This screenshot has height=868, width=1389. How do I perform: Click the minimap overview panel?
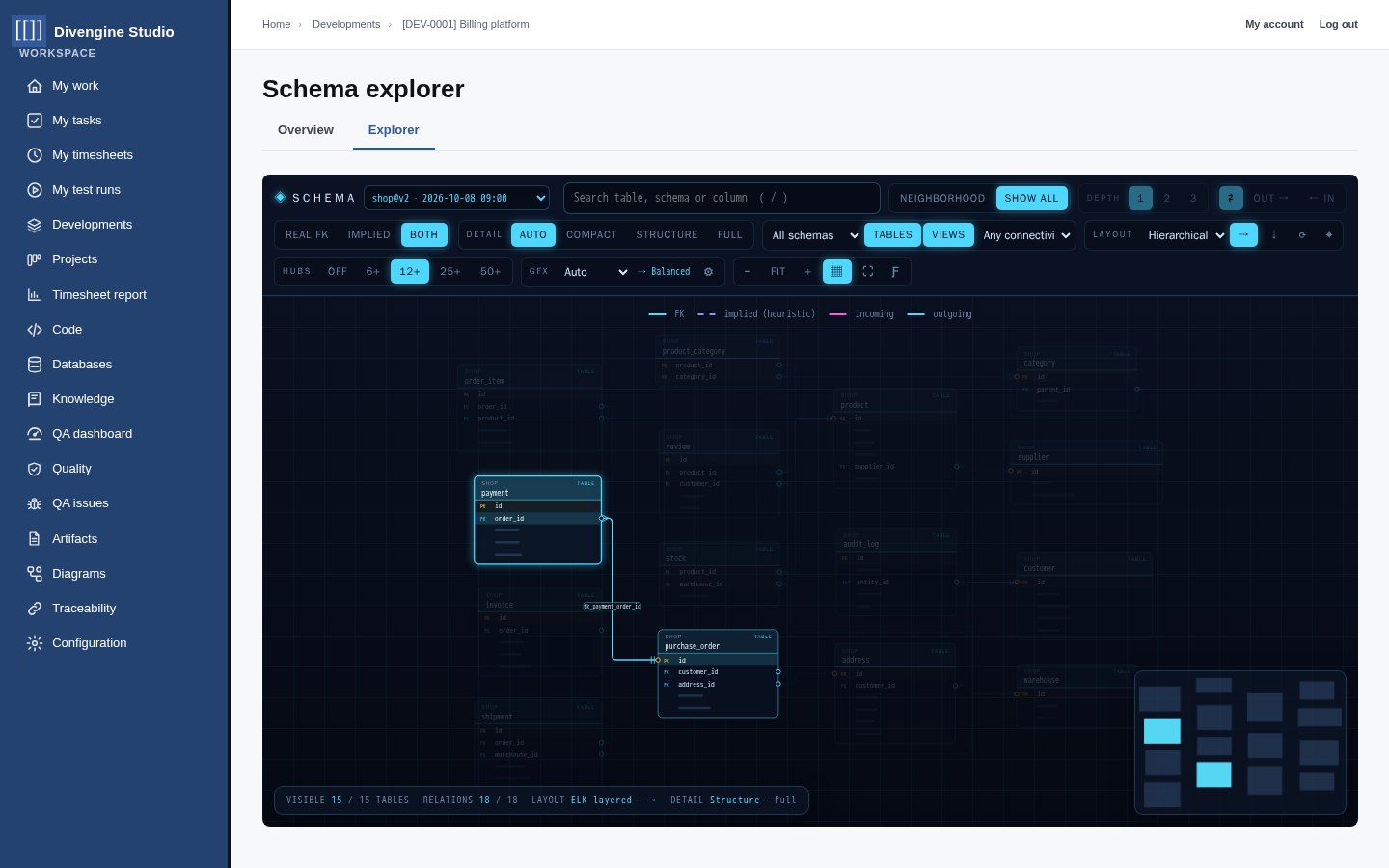coord(1240,743)
